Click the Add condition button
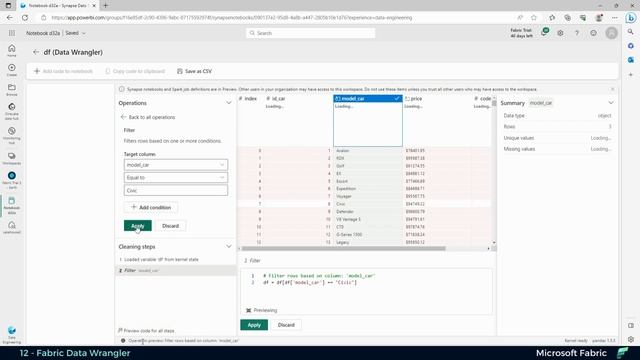Screen dimensions: 640x360 [151, 207]
